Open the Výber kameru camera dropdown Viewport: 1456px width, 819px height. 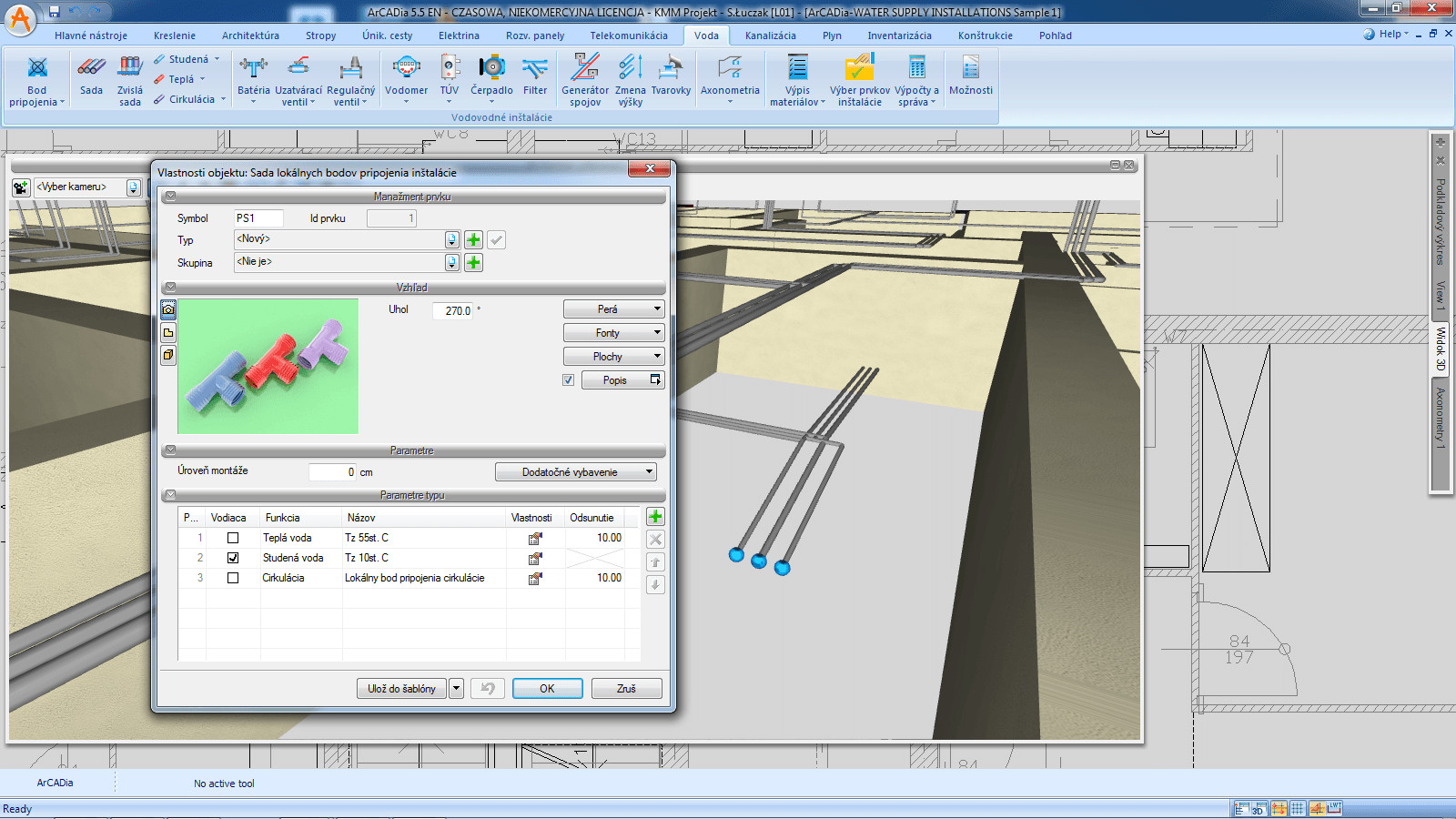click(134, 187)
